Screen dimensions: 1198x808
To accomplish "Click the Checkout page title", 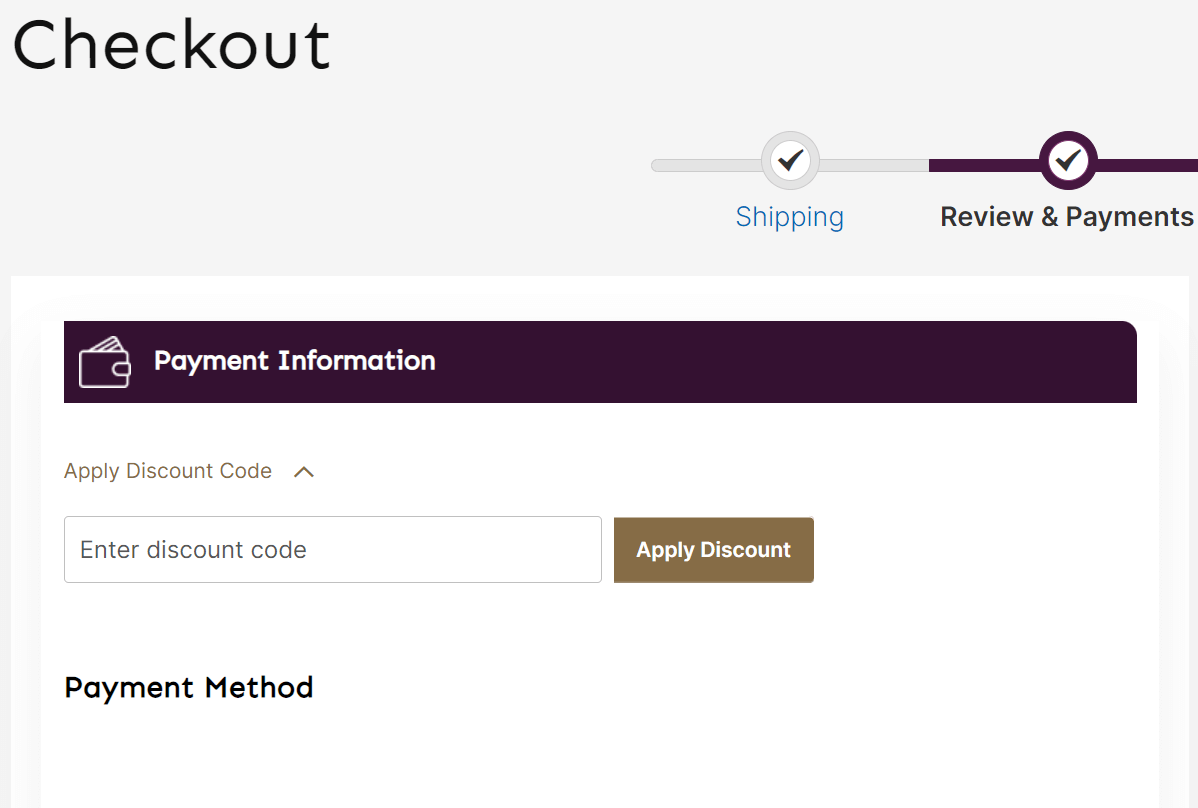I will (172, 45).
